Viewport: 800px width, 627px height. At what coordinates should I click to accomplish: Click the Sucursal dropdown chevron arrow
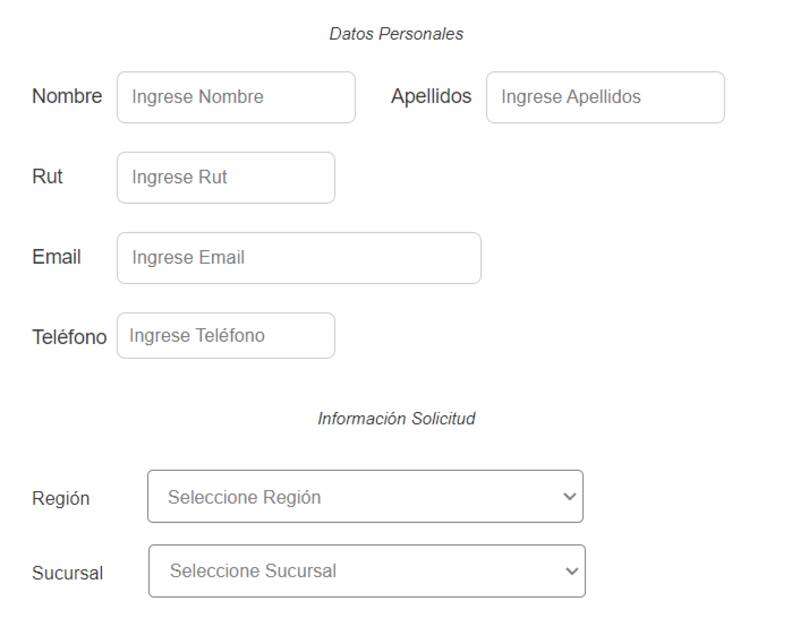tap(572, 571)
